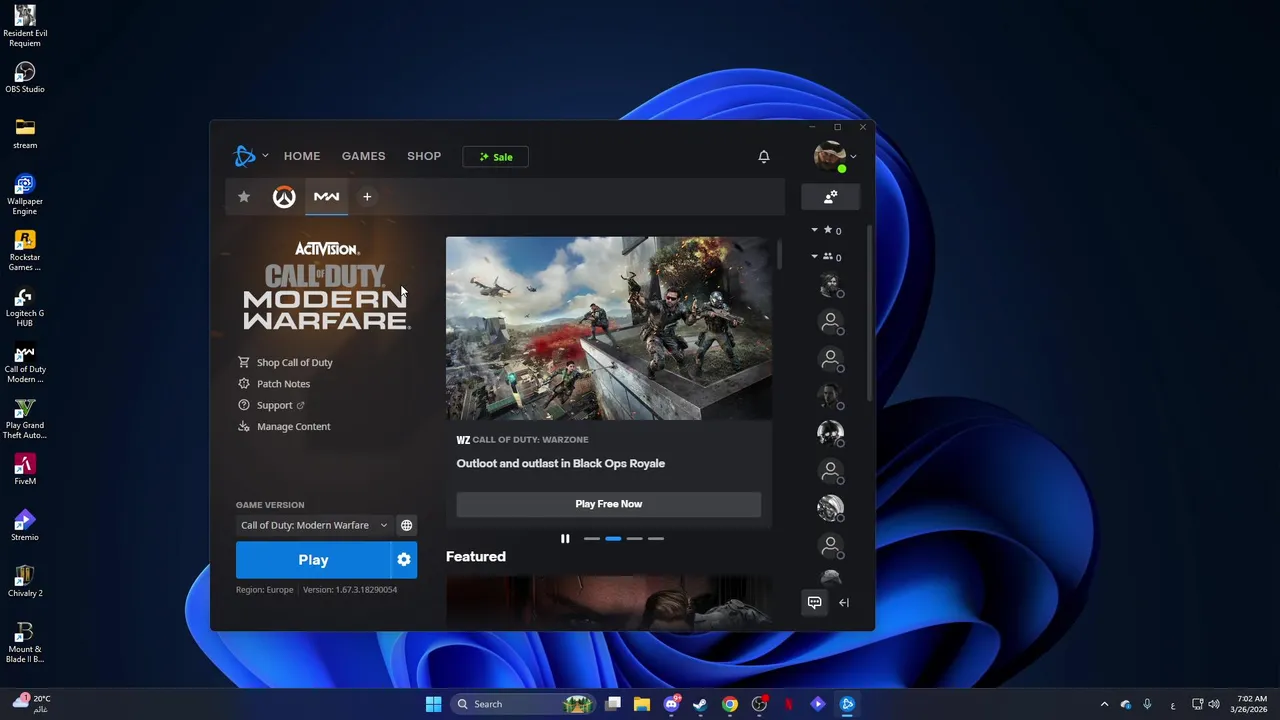
Task: Open Mount & Blade II desktop icon
Action: coord(25,642)
